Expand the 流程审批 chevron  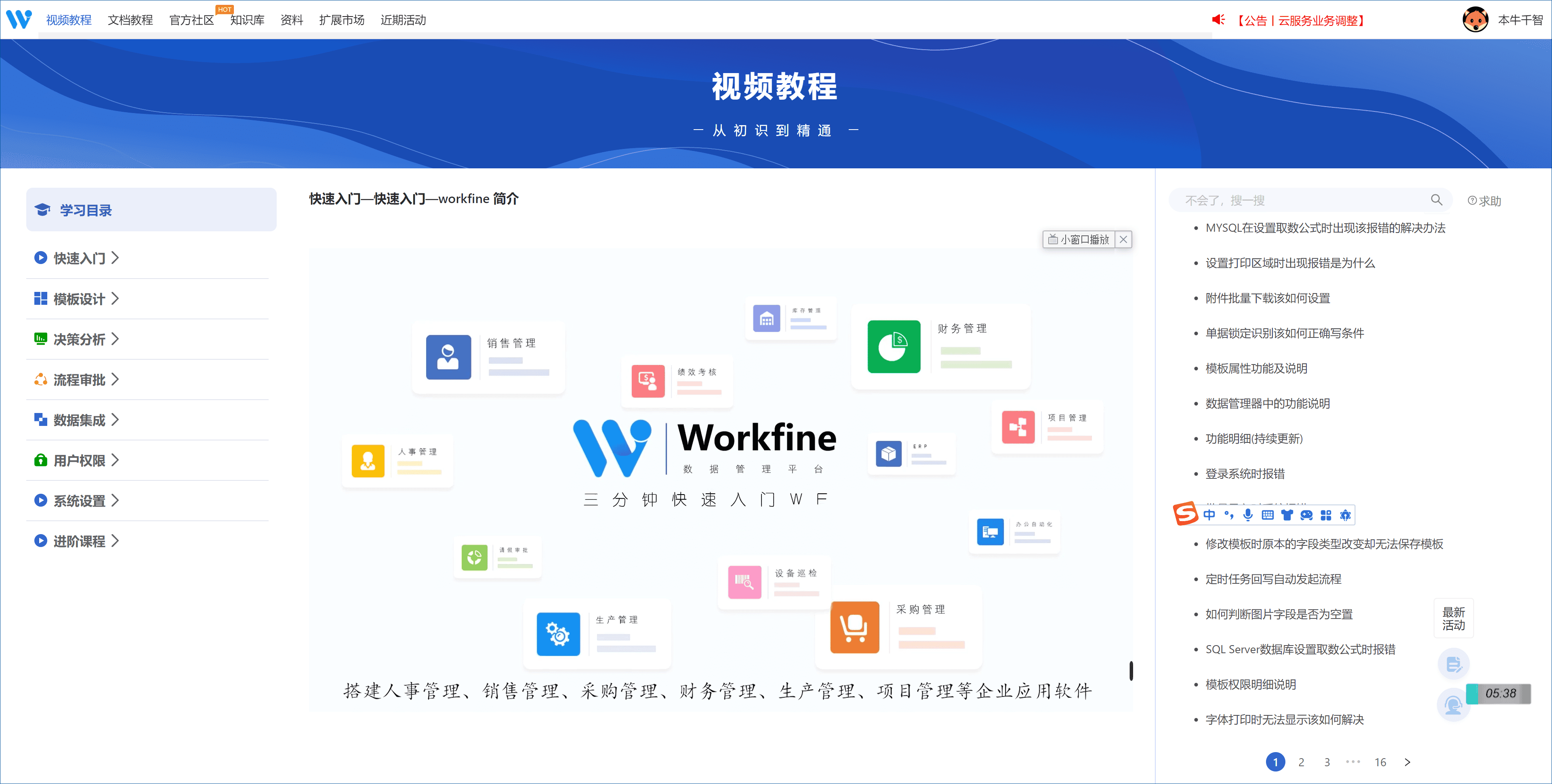pyautogui.click(x=115, y=379)
